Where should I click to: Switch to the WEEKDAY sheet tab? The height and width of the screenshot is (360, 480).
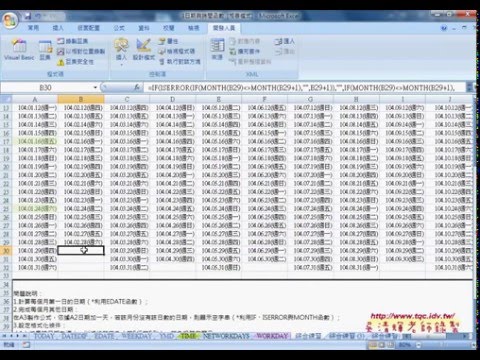tap(137, 336)
